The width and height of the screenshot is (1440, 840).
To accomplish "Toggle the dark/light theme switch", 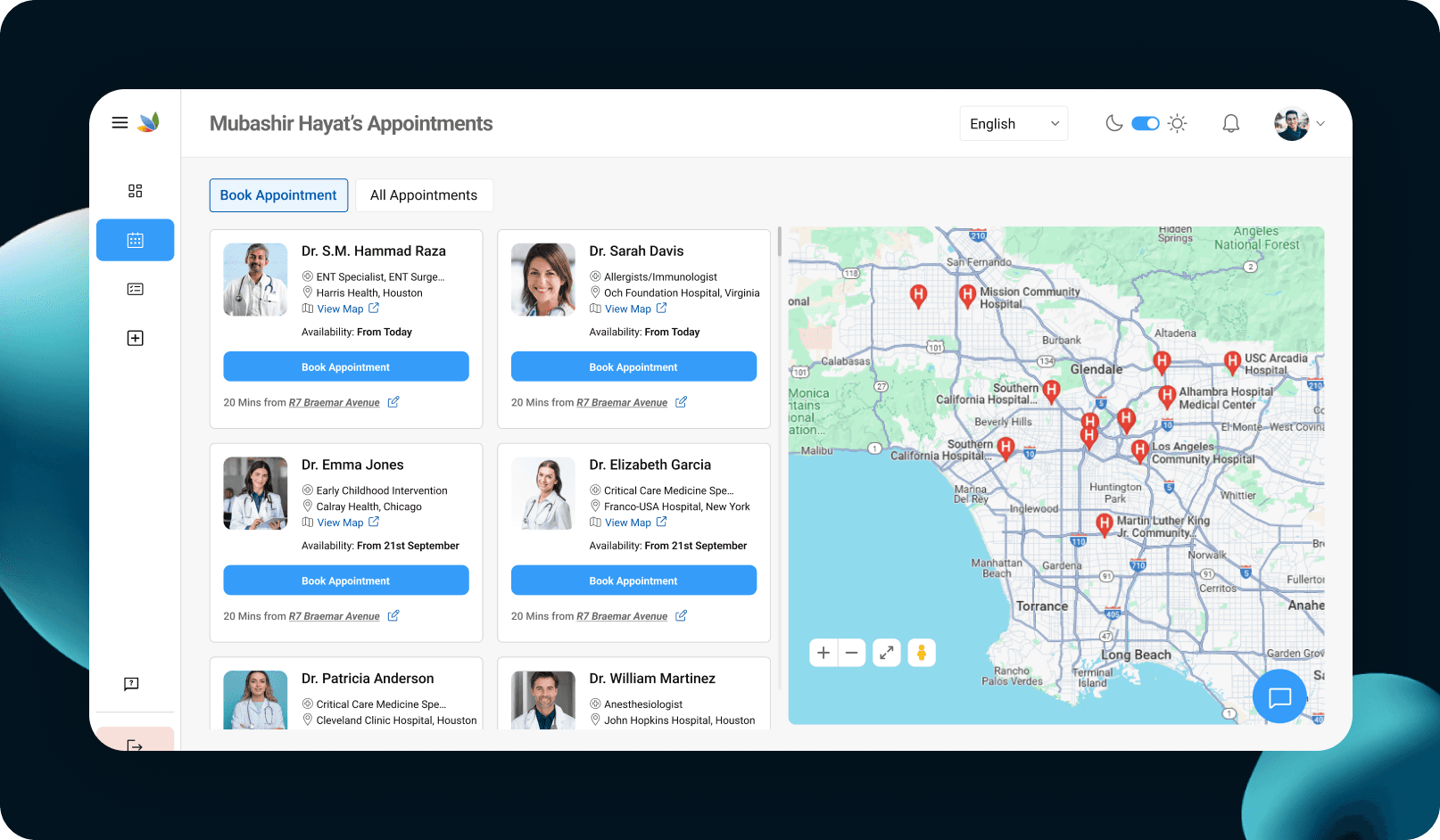I will pos(1146,123).
